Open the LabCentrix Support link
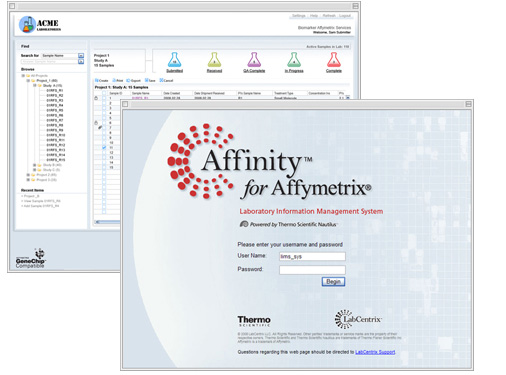 (375, 352)
